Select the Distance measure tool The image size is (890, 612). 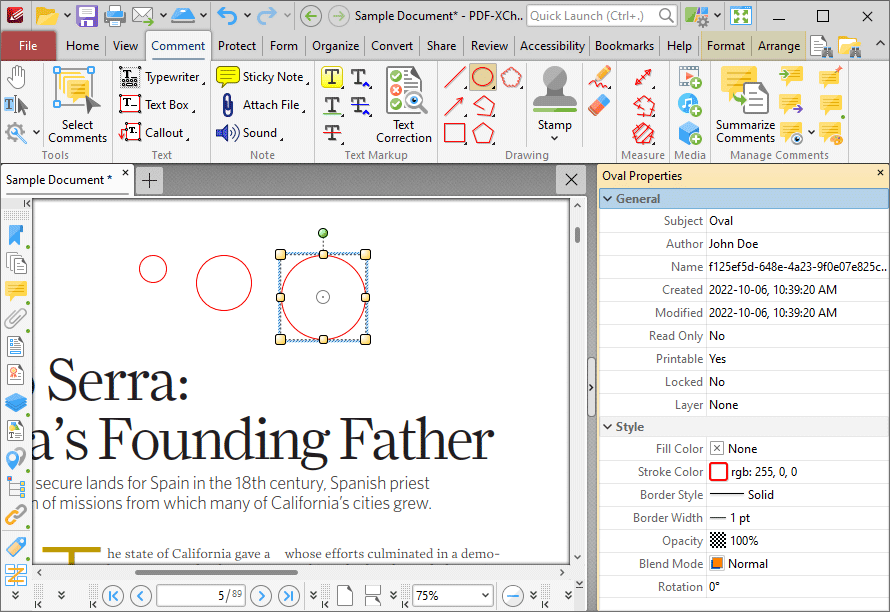pos(643,77)
